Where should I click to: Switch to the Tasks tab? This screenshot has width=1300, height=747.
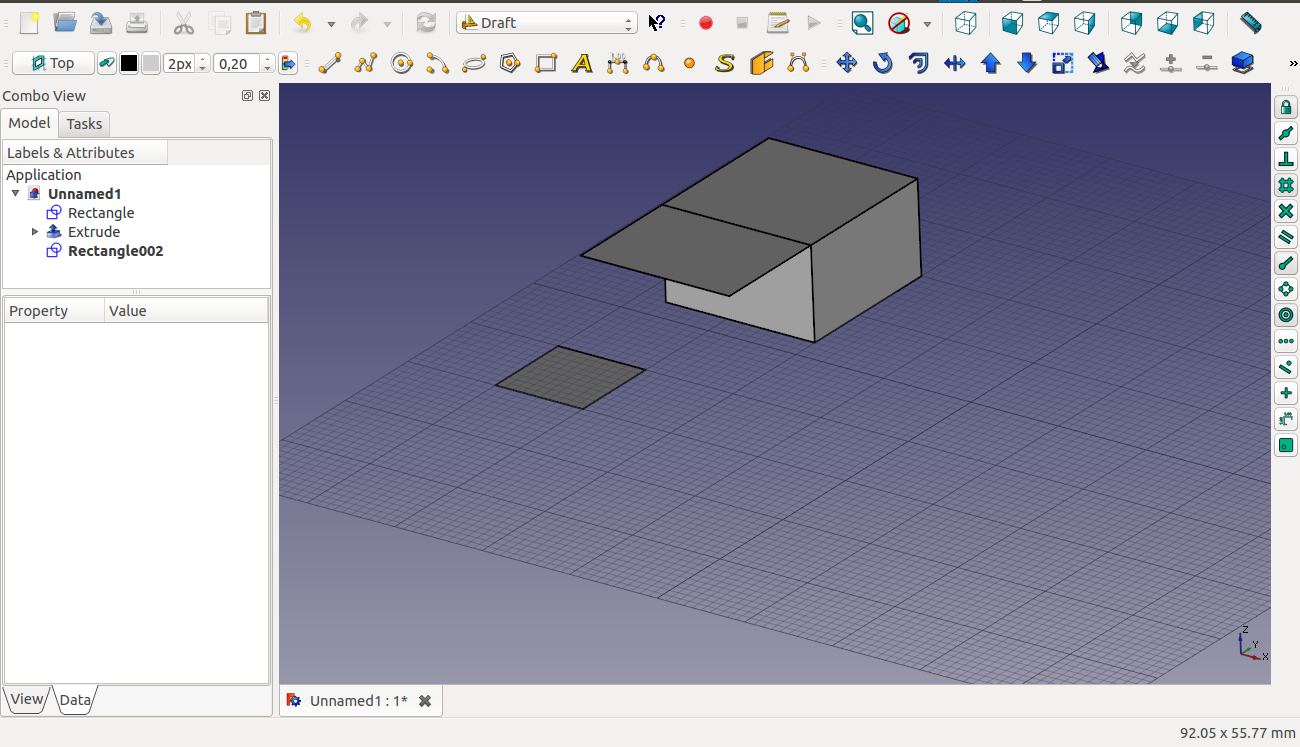[84, 124]
